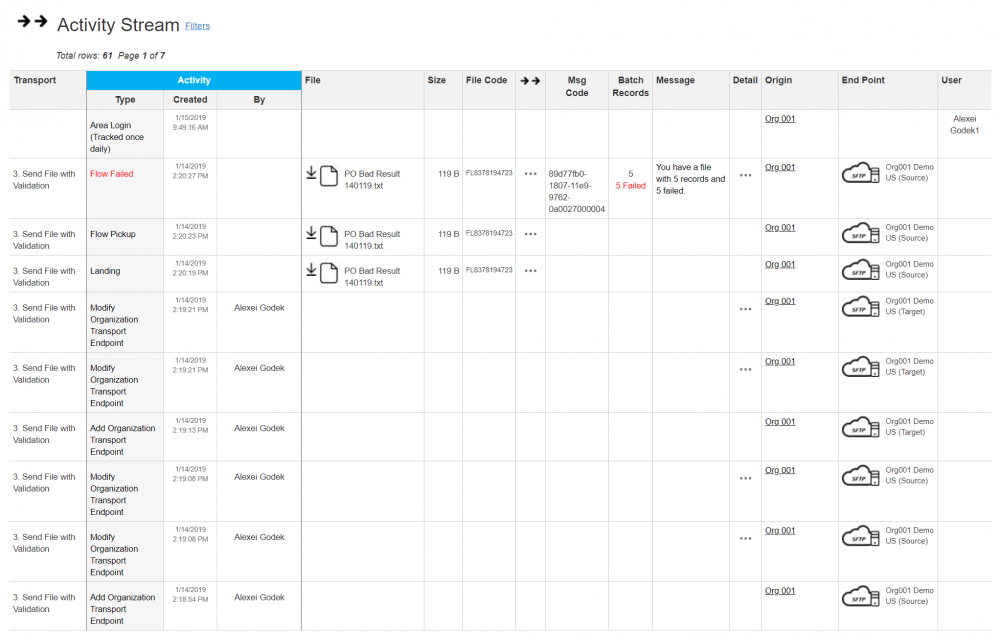Expand detail ellipsis in Flow Failed row
This screenshot has height=634, width=1000.
745,174
